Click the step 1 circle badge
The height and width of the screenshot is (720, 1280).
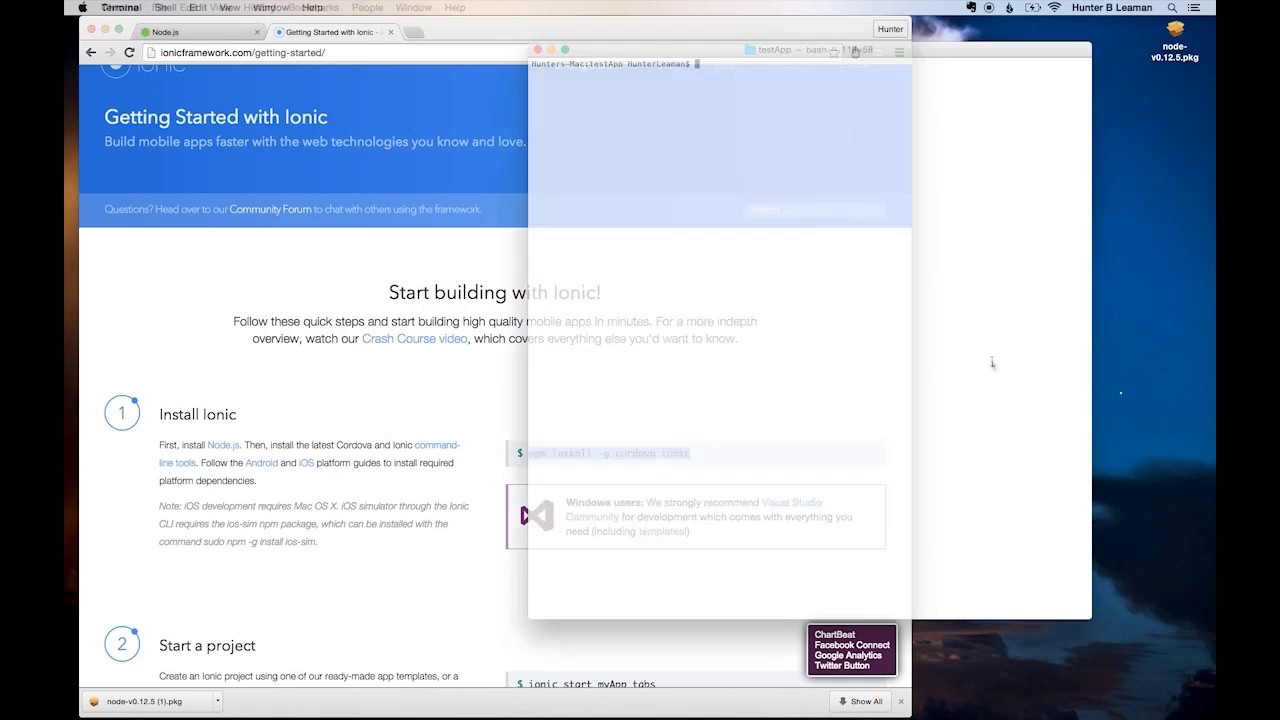point(122,413)
